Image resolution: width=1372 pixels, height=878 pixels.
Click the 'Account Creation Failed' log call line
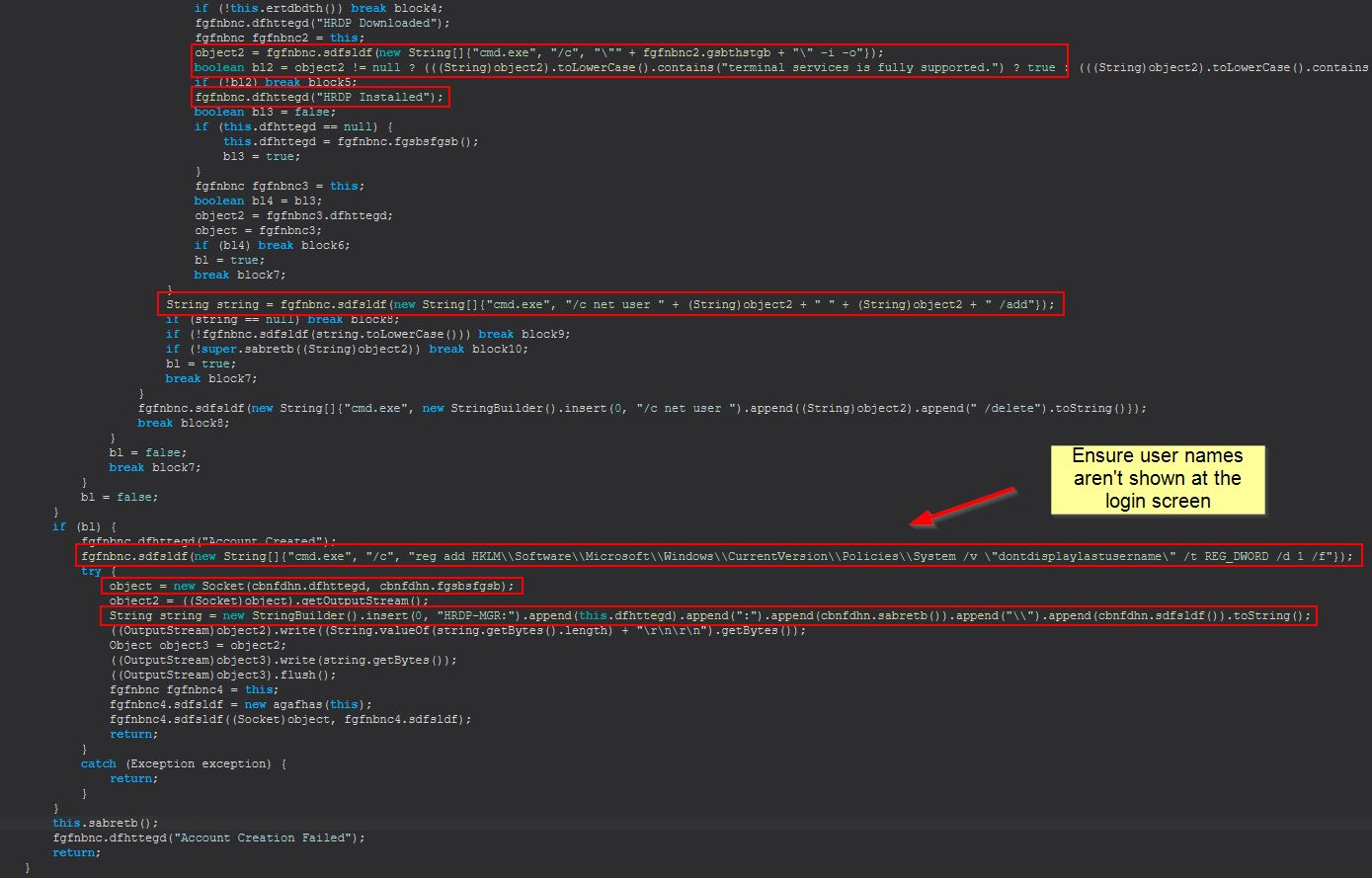pos(208,838)
